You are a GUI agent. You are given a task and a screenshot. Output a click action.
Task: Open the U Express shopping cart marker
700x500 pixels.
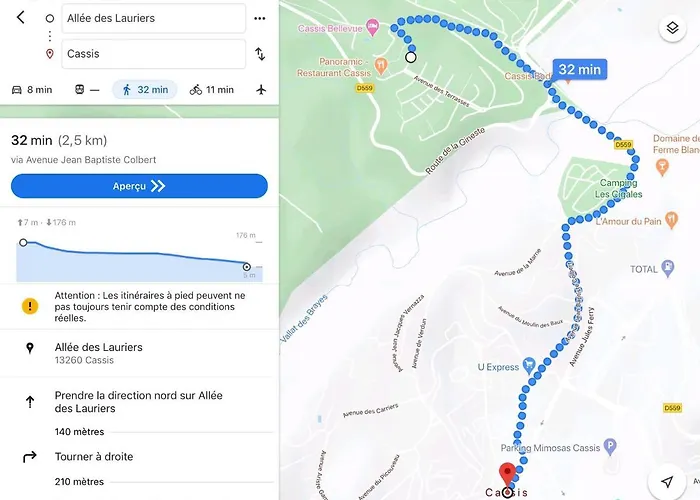point(529,366)
